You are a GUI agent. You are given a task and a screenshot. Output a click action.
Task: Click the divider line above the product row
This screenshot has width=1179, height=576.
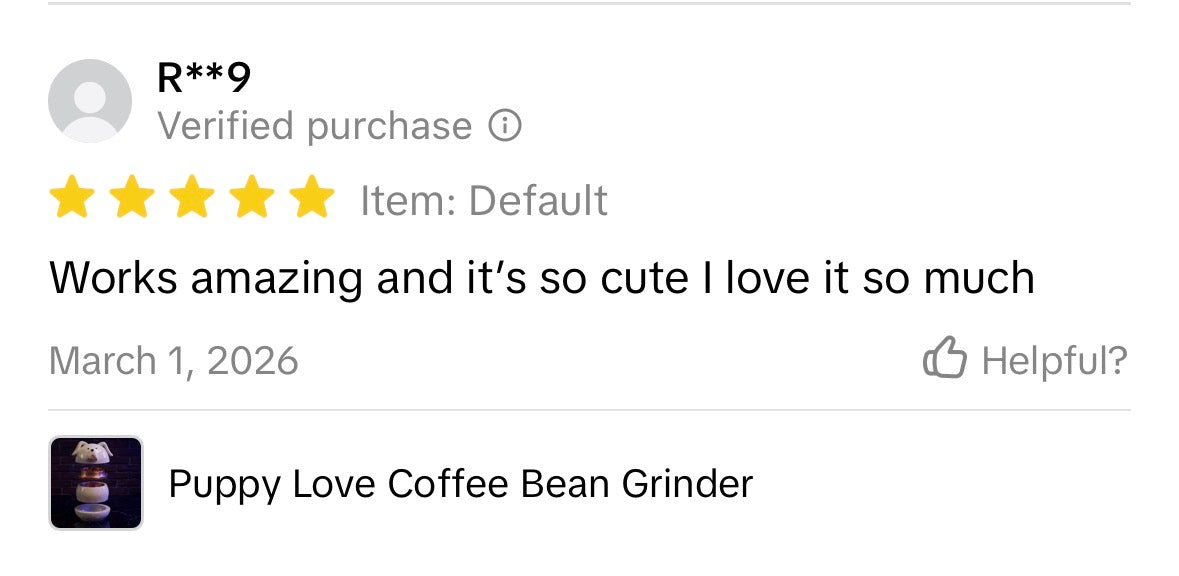click(x=589, y=410)
